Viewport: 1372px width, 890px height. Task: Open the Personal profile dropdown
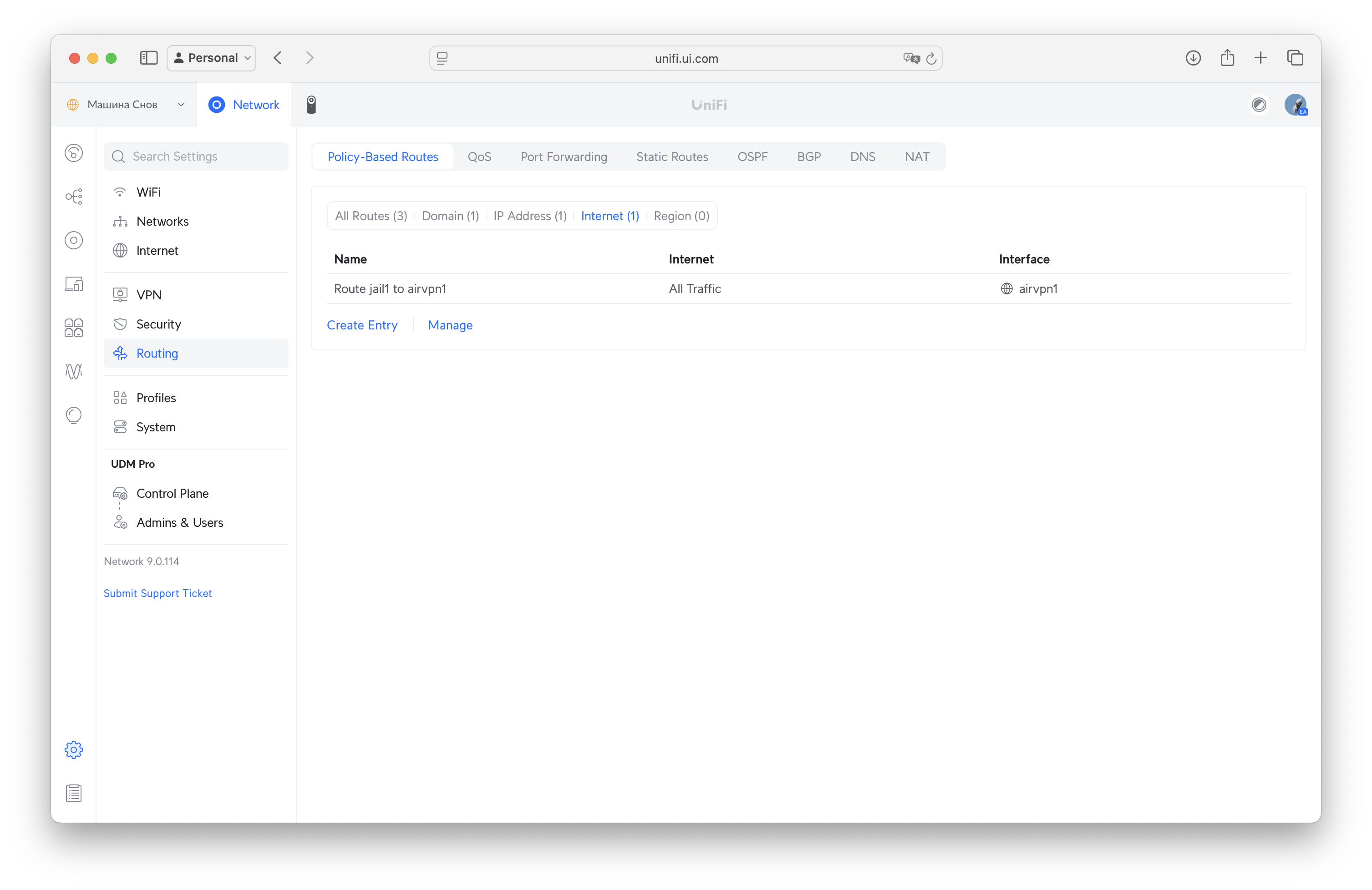pyautogui.click(x=211, y=58)
